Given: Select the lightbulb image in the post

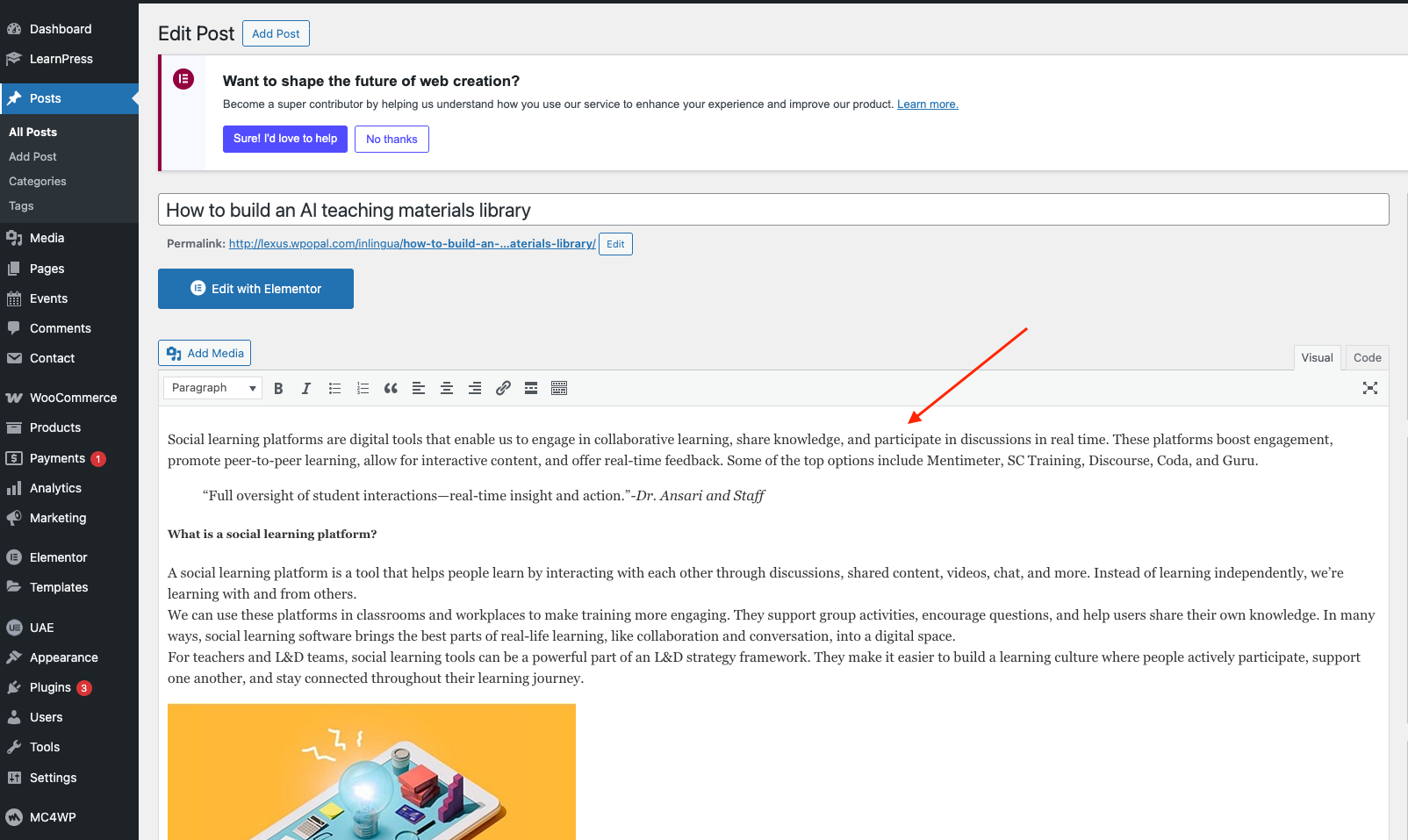Looking at the screenshot, I should pyautogui.click(x=371, y=772).
